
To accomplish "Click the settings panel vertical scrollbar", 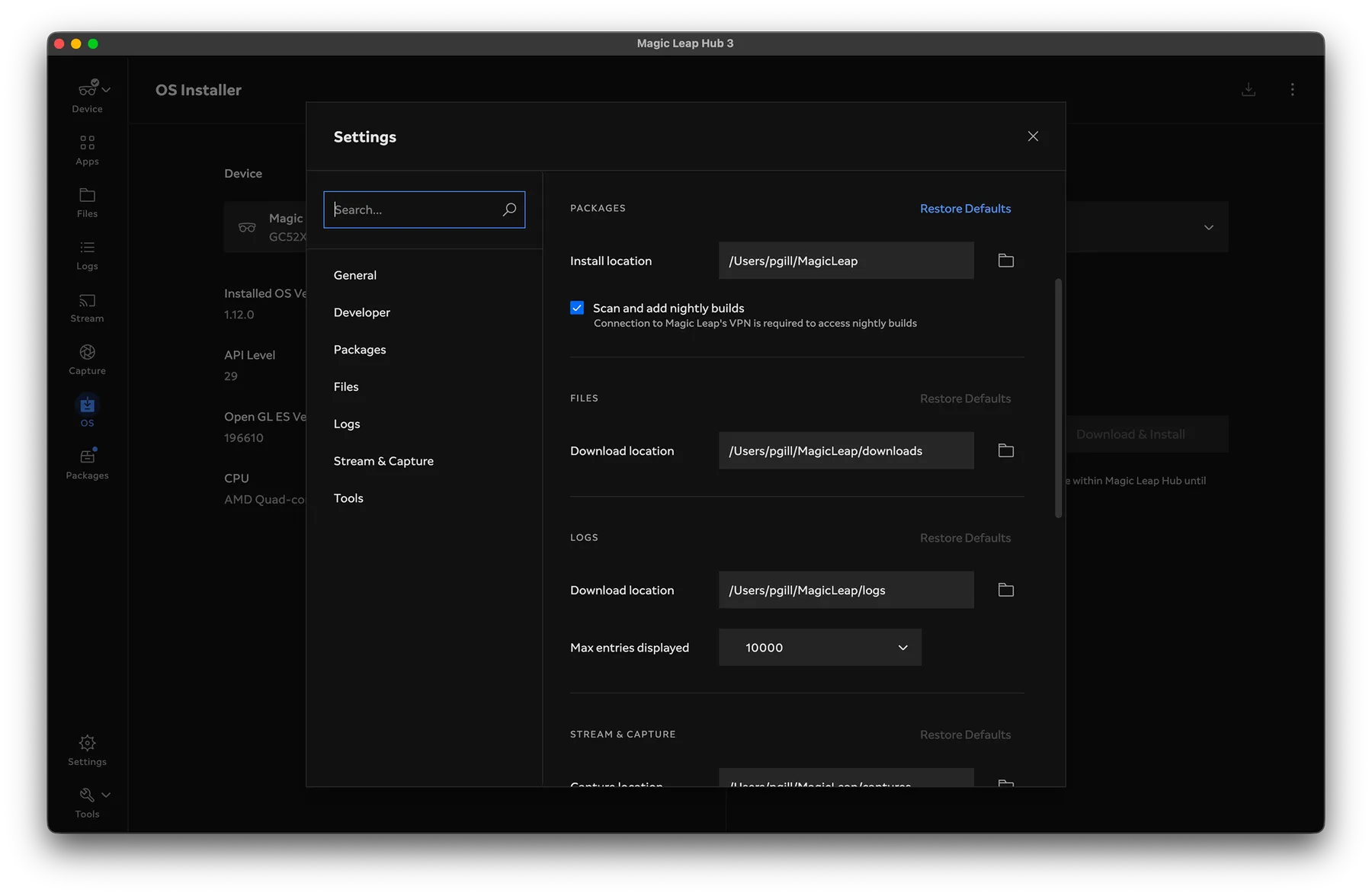I will point(1058,398).
